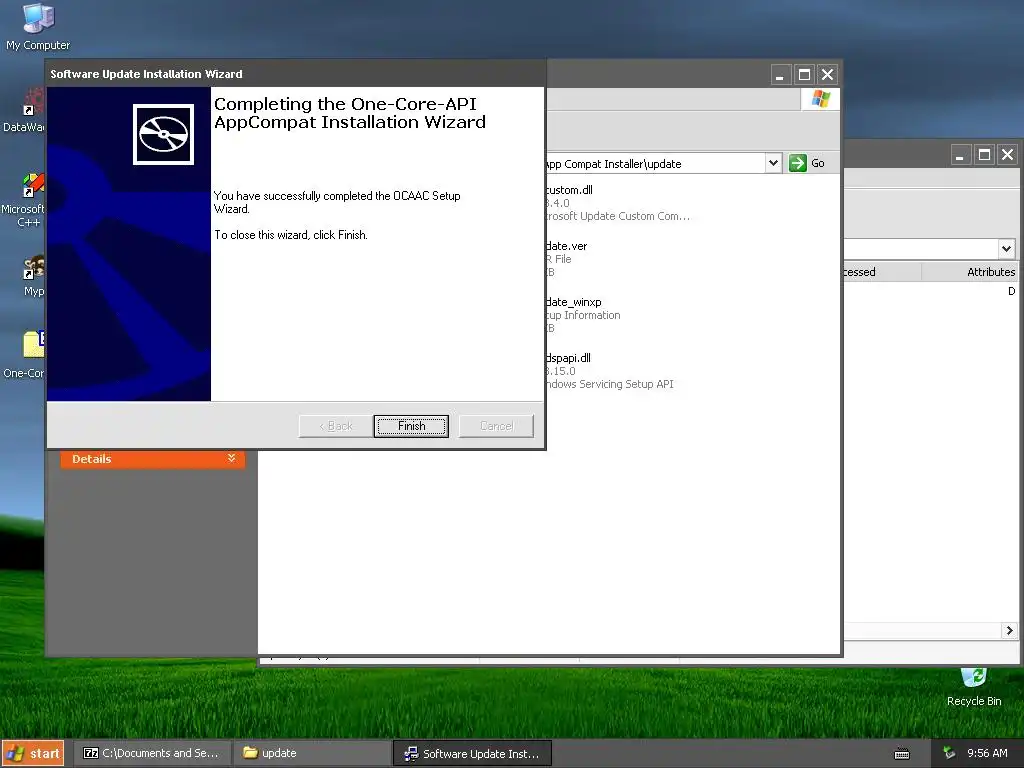Maximize the update Explorer window

pos(804,74)
